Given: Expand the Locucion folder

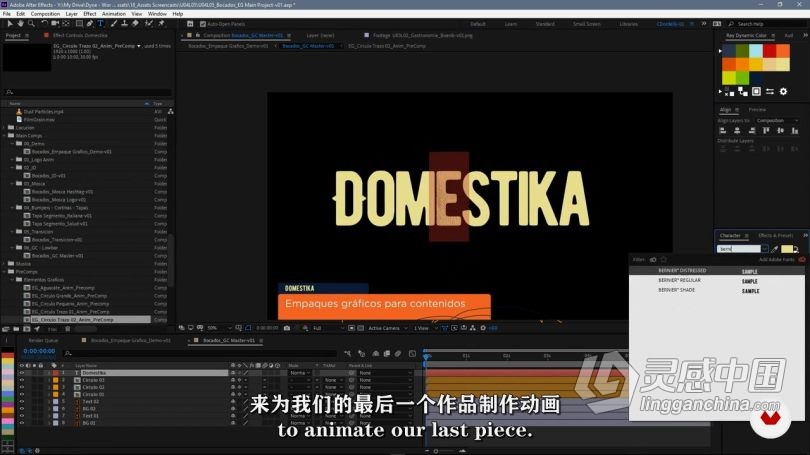Looking at the screenshot, I should (5, 128).
